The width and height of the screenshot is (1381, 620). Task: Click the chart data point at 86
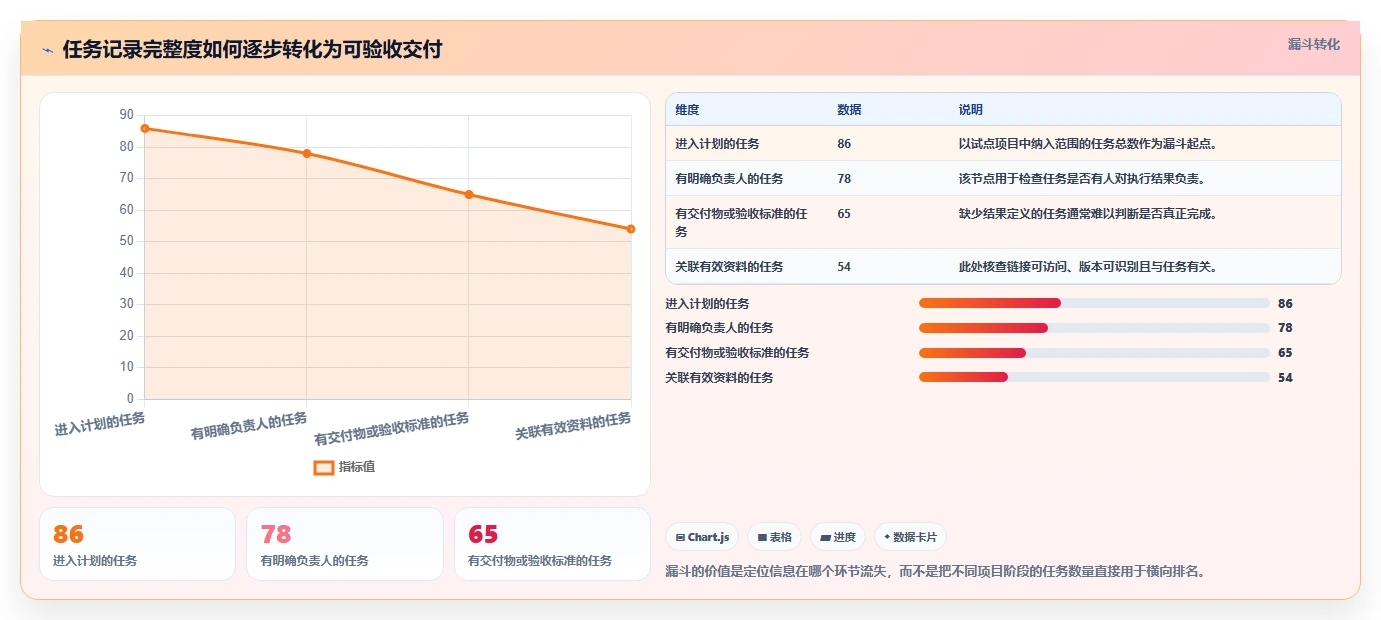tap(145, 128)
